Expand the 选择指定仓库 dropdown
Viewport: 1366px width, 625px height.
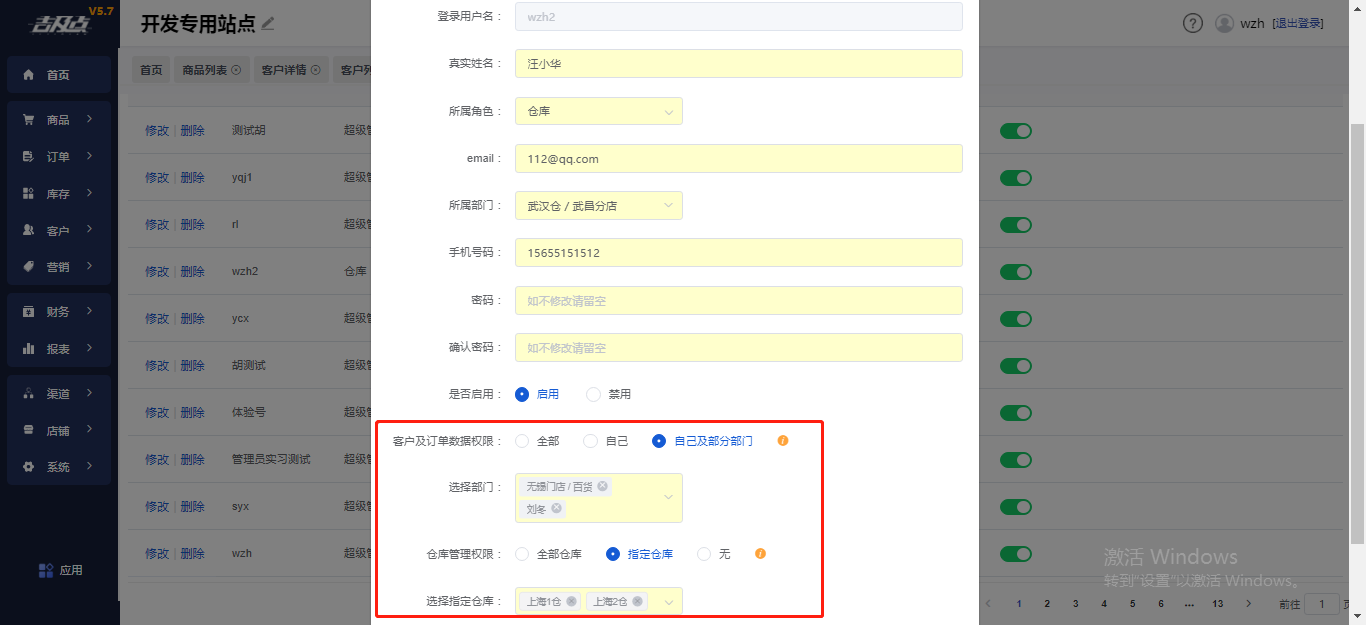coord(668,602)
